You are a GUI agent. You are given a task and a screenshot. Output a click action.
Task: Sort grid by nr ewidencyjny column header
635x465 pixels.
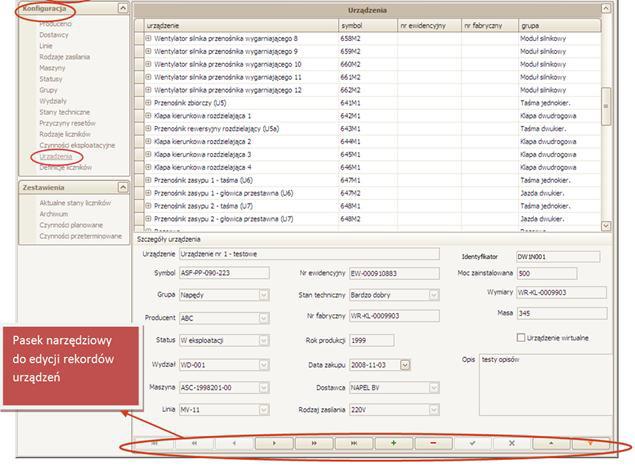pyautogui.click(x=429, y=26)
